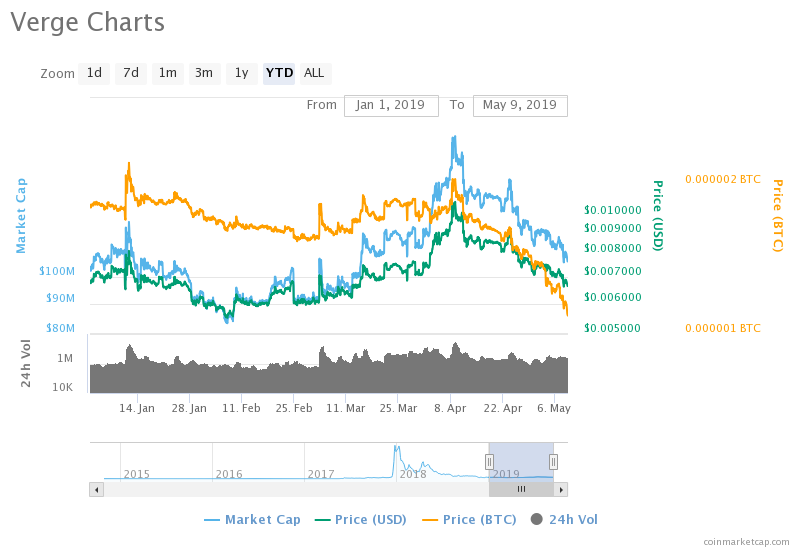Click the Price (USD) axis title
The height and width of the screenshot is (550, 800).
[x=658, y=216]
